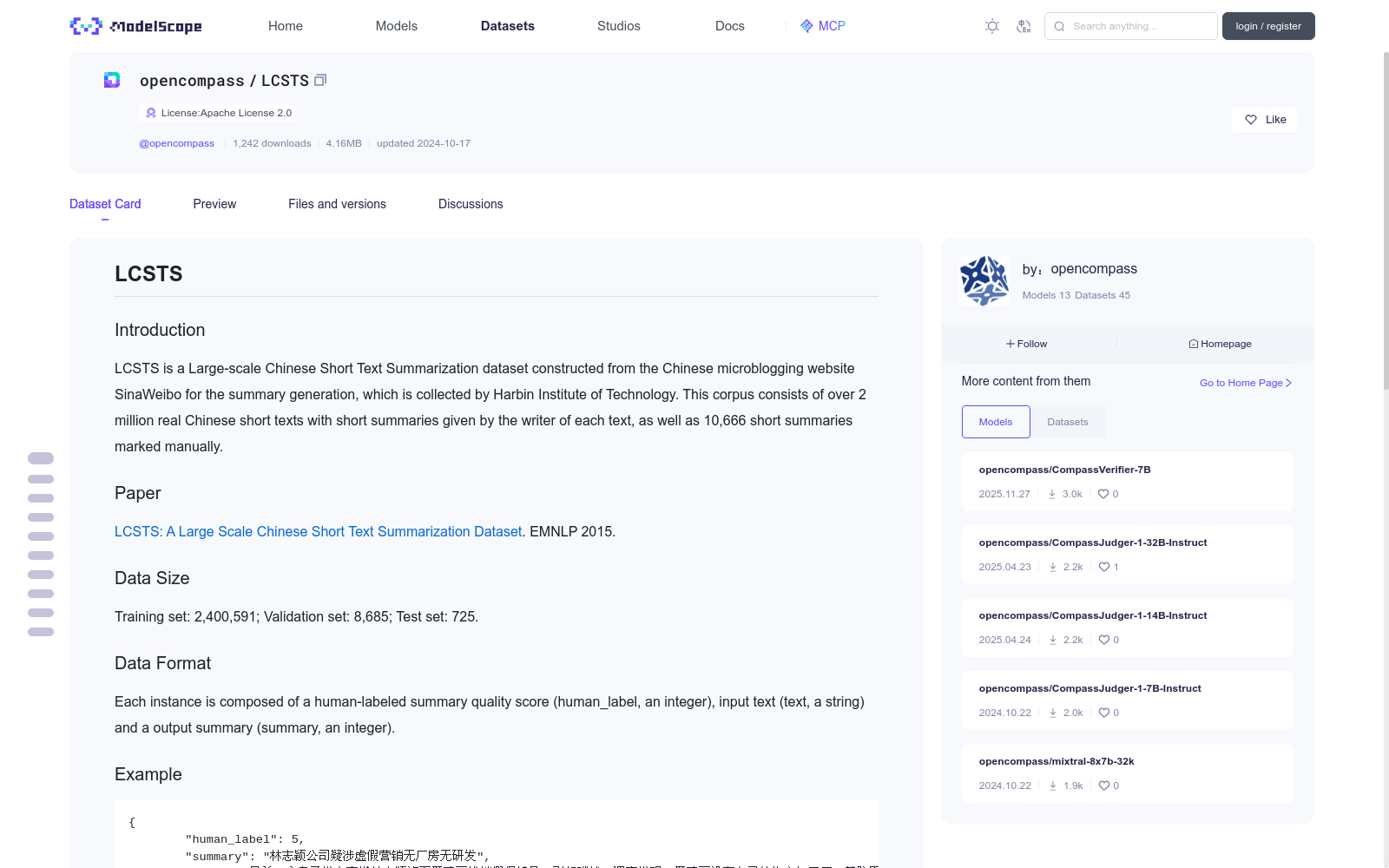Click the Search anything input field
The height and width of the screenshot is (868, 1389).
point(1131,26)
